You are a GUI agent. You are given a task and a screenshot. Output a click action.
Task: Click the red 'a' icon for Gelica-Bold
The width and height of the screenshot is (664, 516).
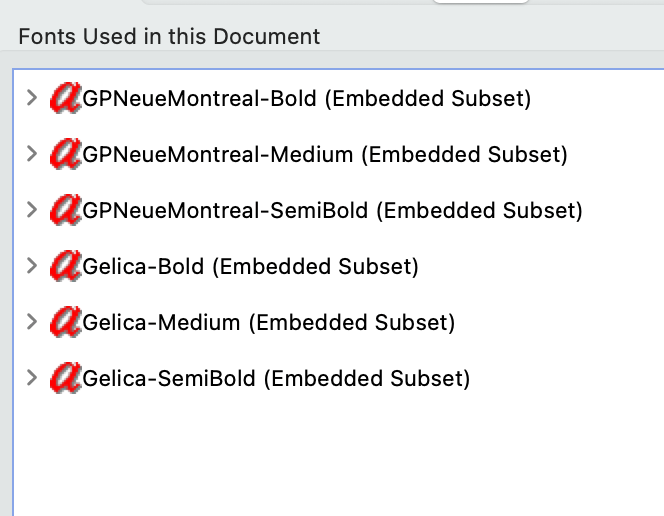(x=66, y=266)
